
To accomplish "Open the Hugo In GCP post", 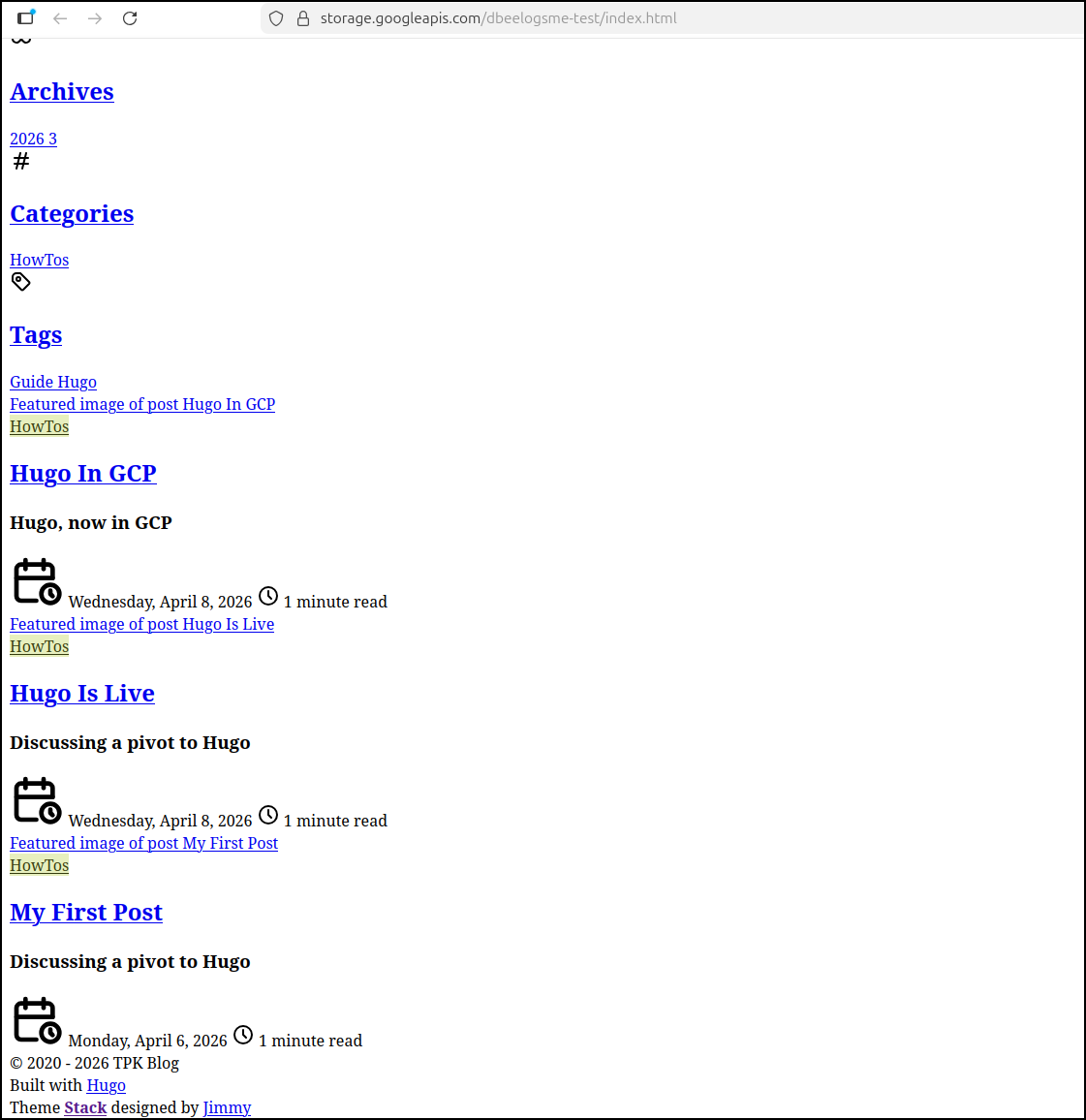I will [x=83, y=474].
